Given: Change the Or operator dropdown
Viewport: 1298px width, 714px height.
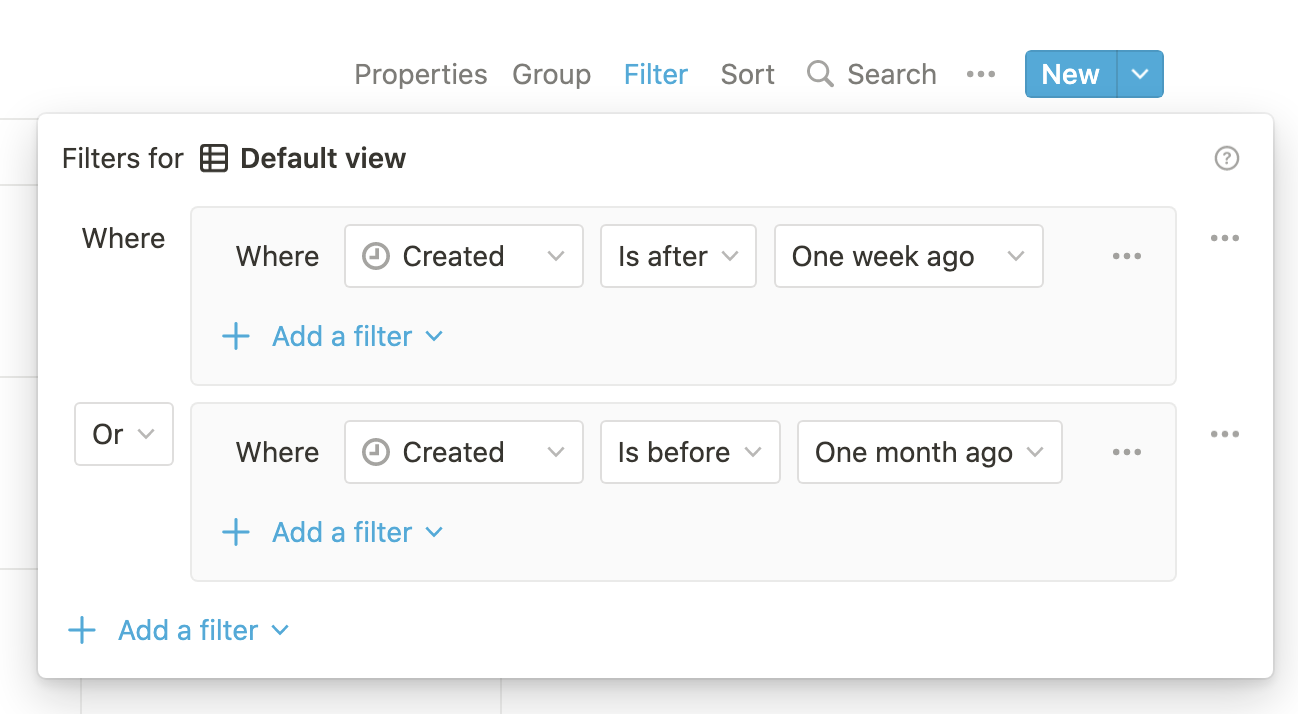Looking at the screenshot, I should tap(123, 434).
